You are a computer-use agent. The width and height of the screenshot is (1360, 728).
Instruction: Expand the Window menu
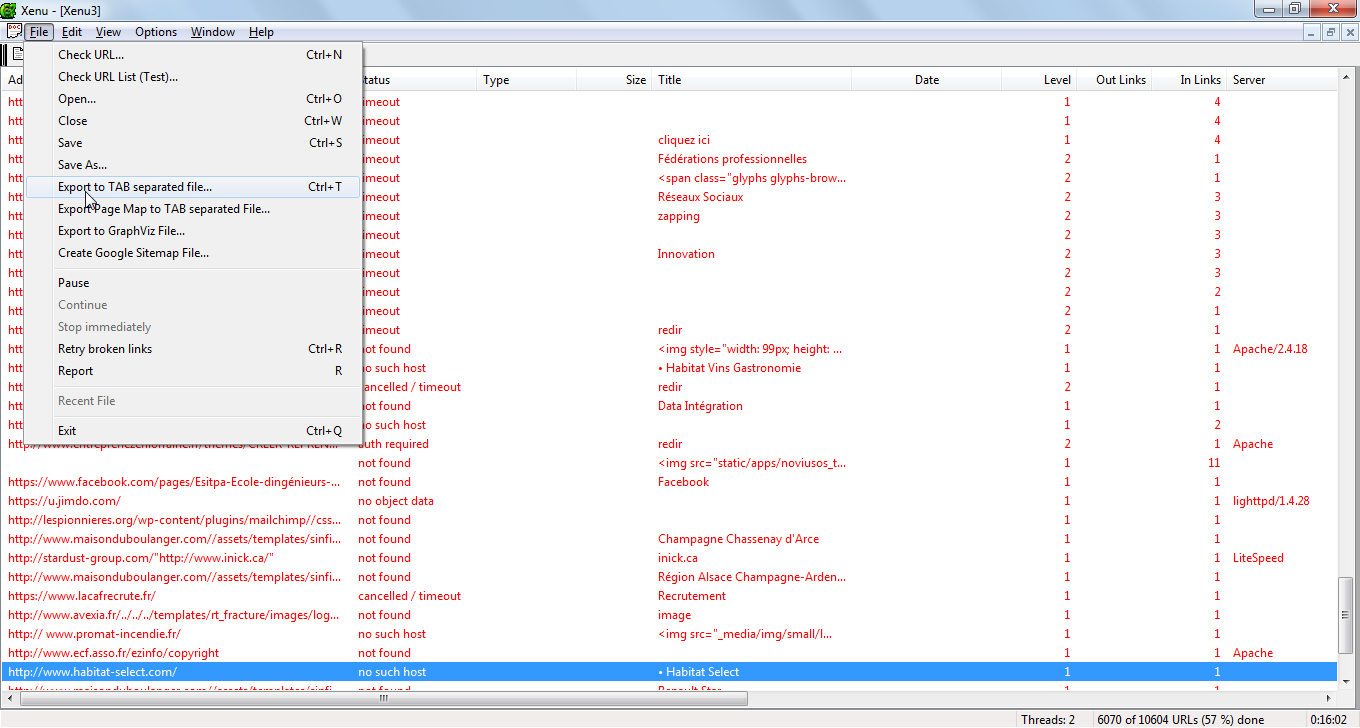click(212, 32)
